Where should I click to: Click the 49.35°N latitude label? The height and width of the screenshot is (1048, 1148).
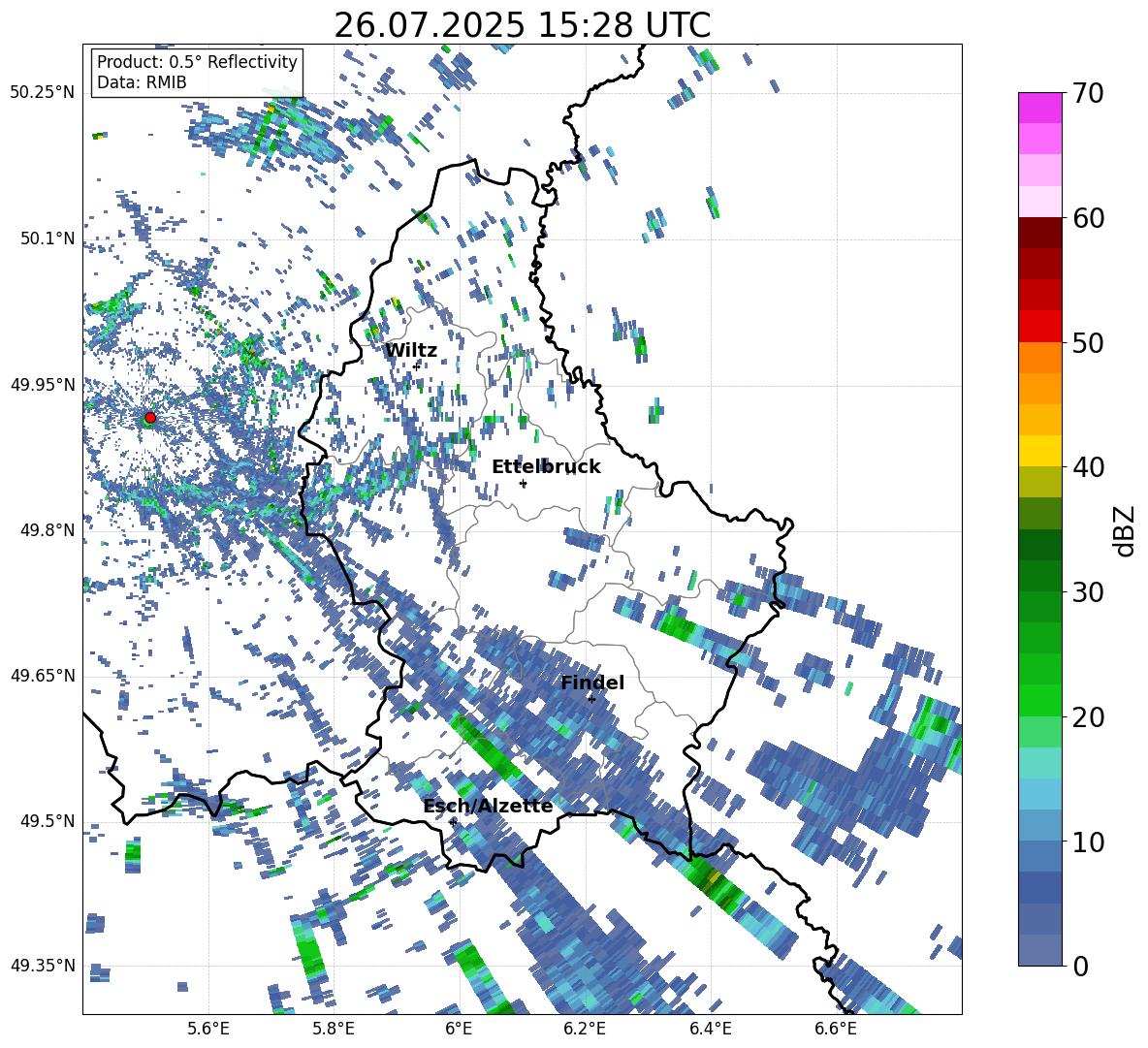43,966
